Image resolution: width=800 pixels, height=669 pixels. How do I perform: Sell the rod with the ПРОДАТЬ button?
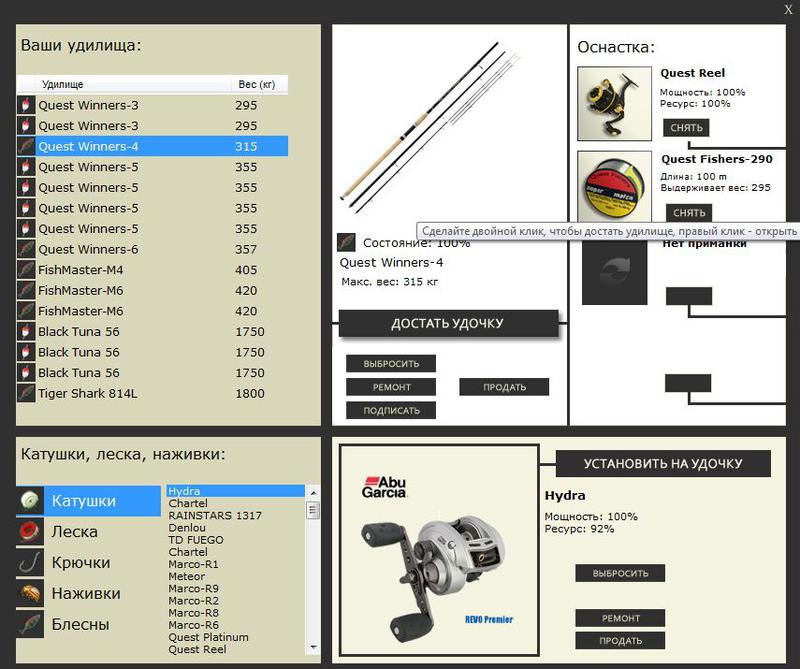coord(504,387)
